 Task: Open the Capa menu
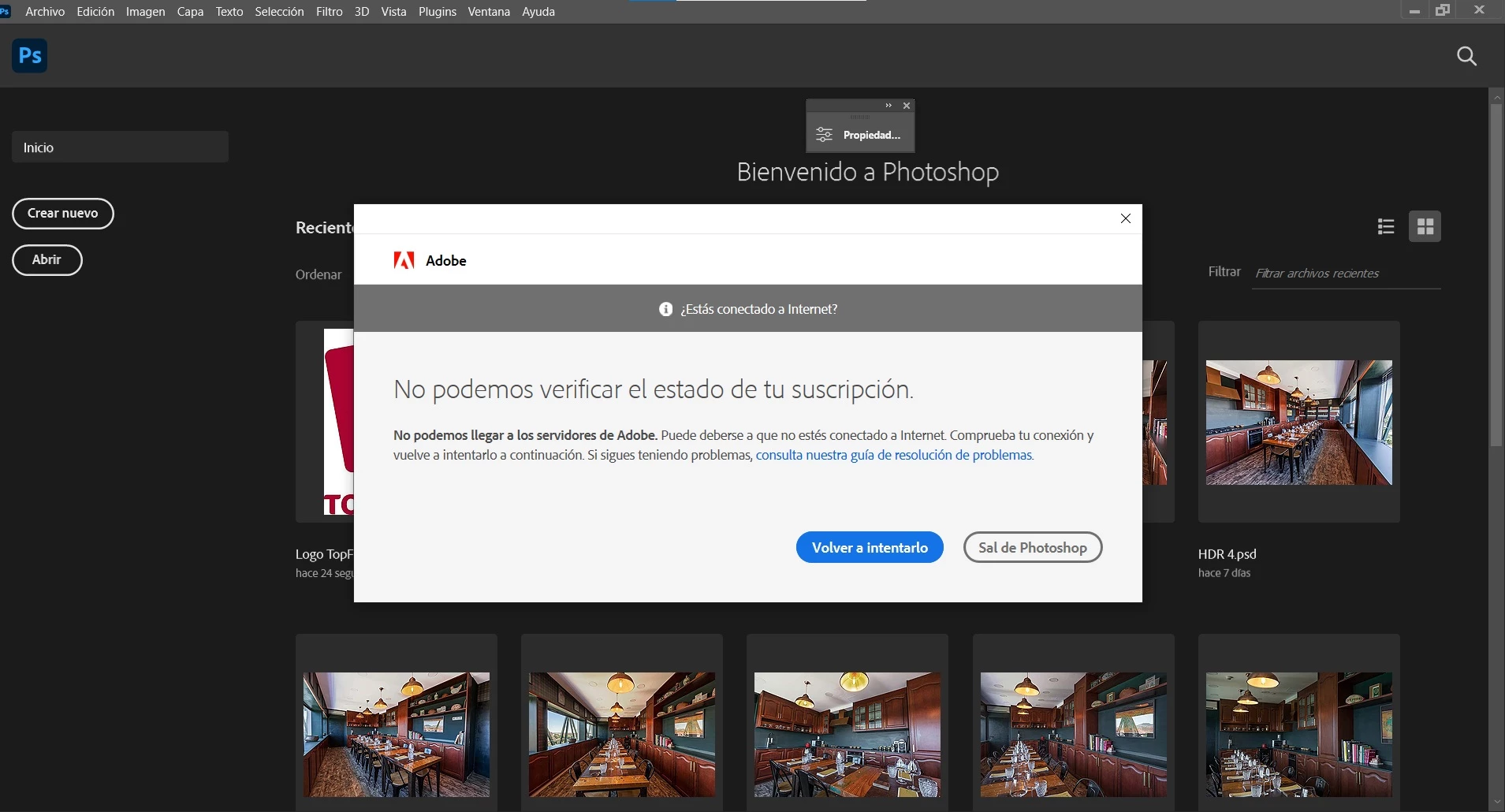click(190, 12)
